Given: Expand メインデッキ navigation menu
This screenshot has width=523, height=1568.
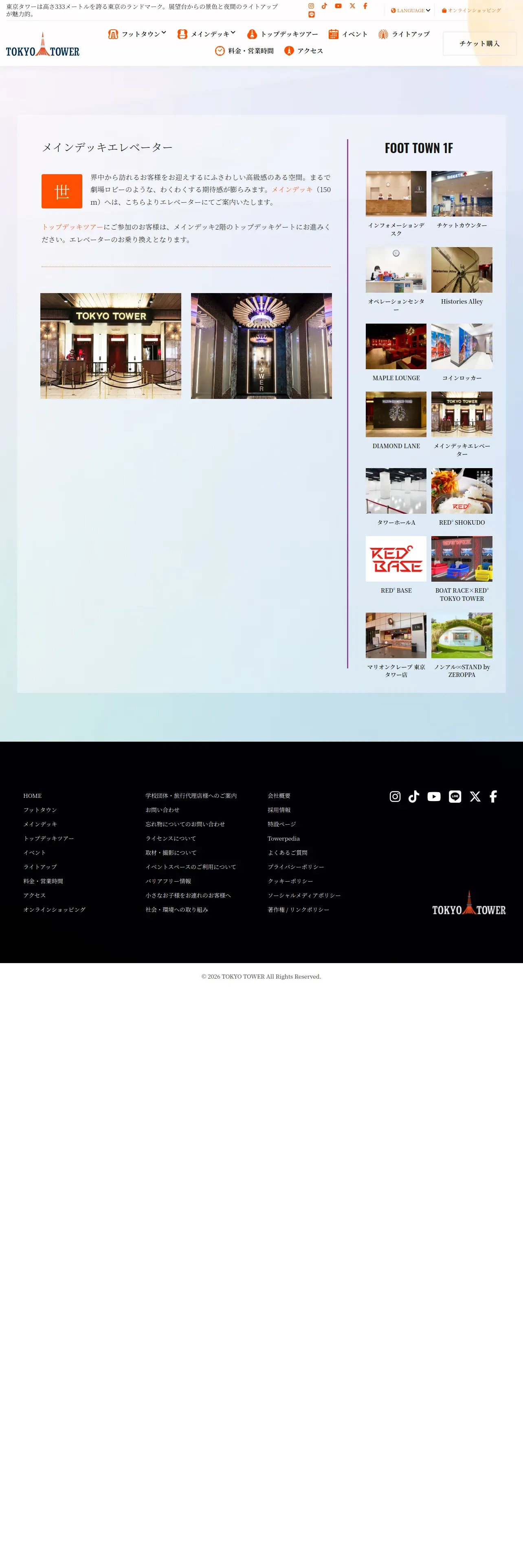Looking at the screenshot, I should pyautogui.click(x=207, y=34).
